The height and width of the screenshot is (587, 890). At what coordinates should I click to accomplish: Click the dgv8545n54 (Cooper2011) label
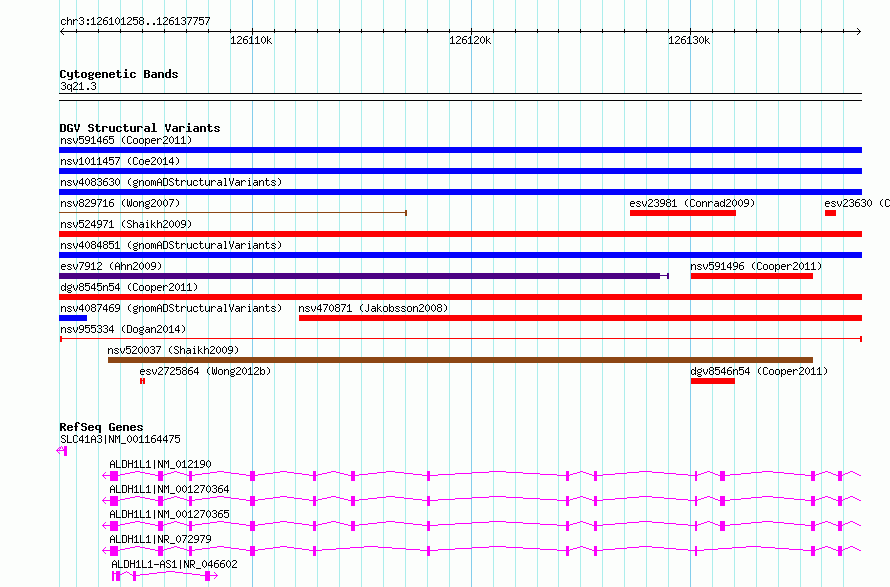[129, 287]
